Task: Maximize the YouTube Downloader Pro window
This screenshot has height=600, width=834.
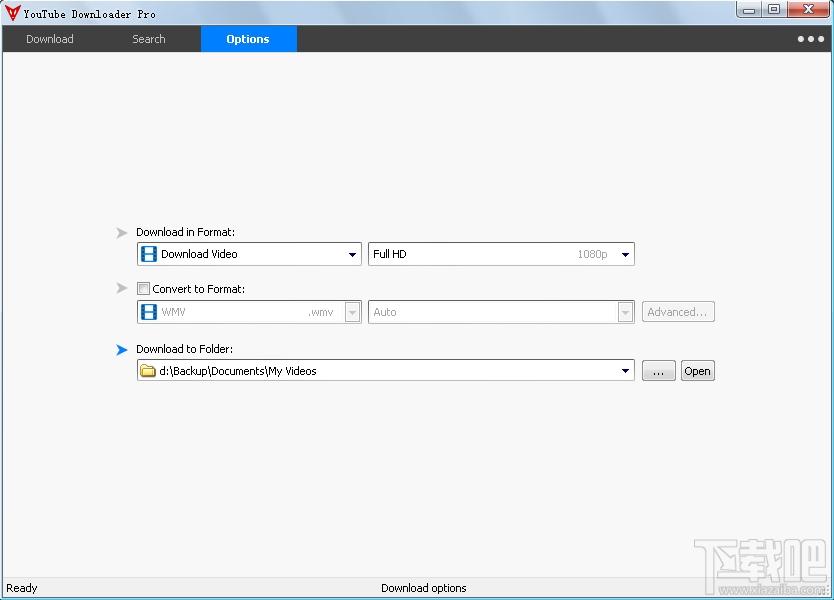Action: click(774, 10)
